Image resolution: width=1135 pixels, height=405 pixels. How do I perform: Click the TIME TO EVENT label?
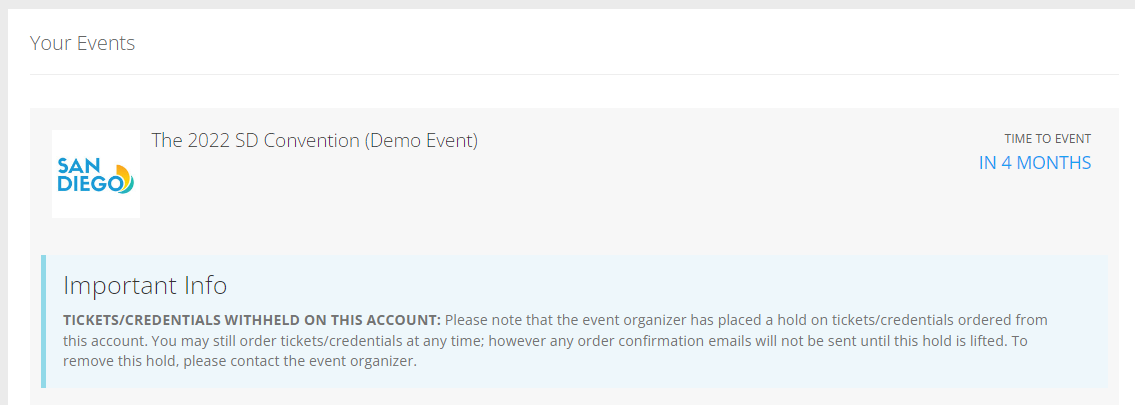(x=1047, y=139)
